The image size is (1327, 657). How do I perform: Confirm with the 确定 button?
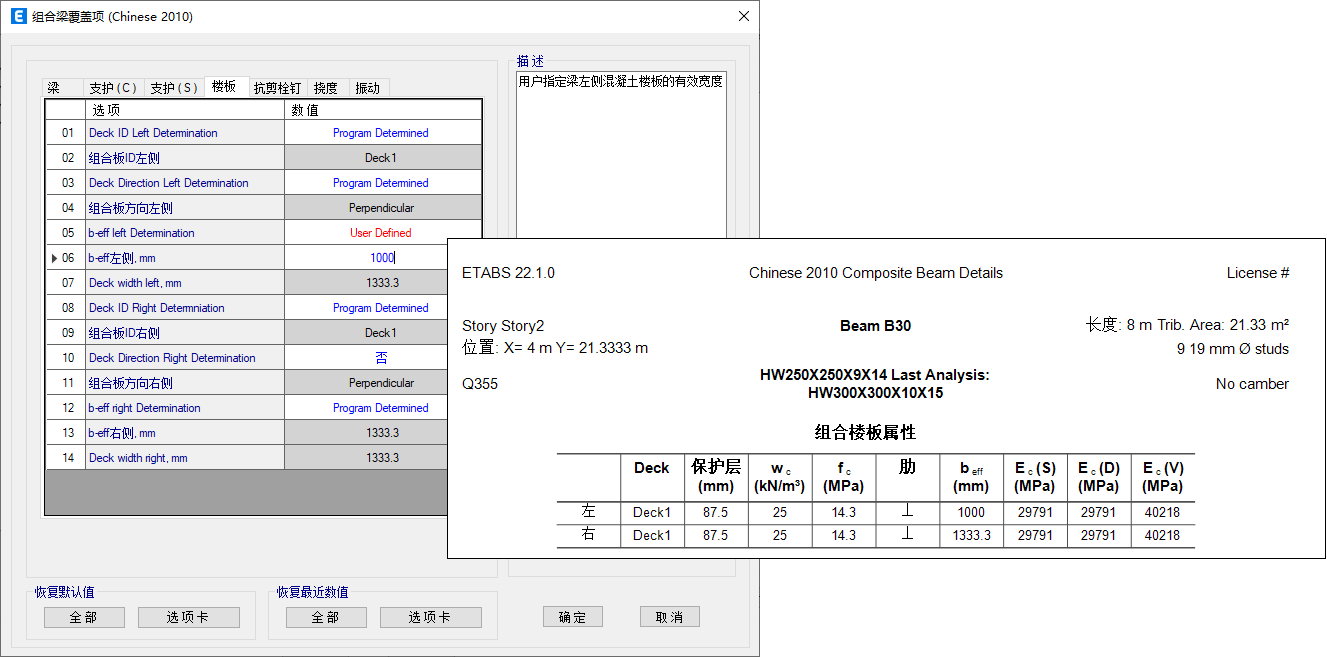coord(573,616)
